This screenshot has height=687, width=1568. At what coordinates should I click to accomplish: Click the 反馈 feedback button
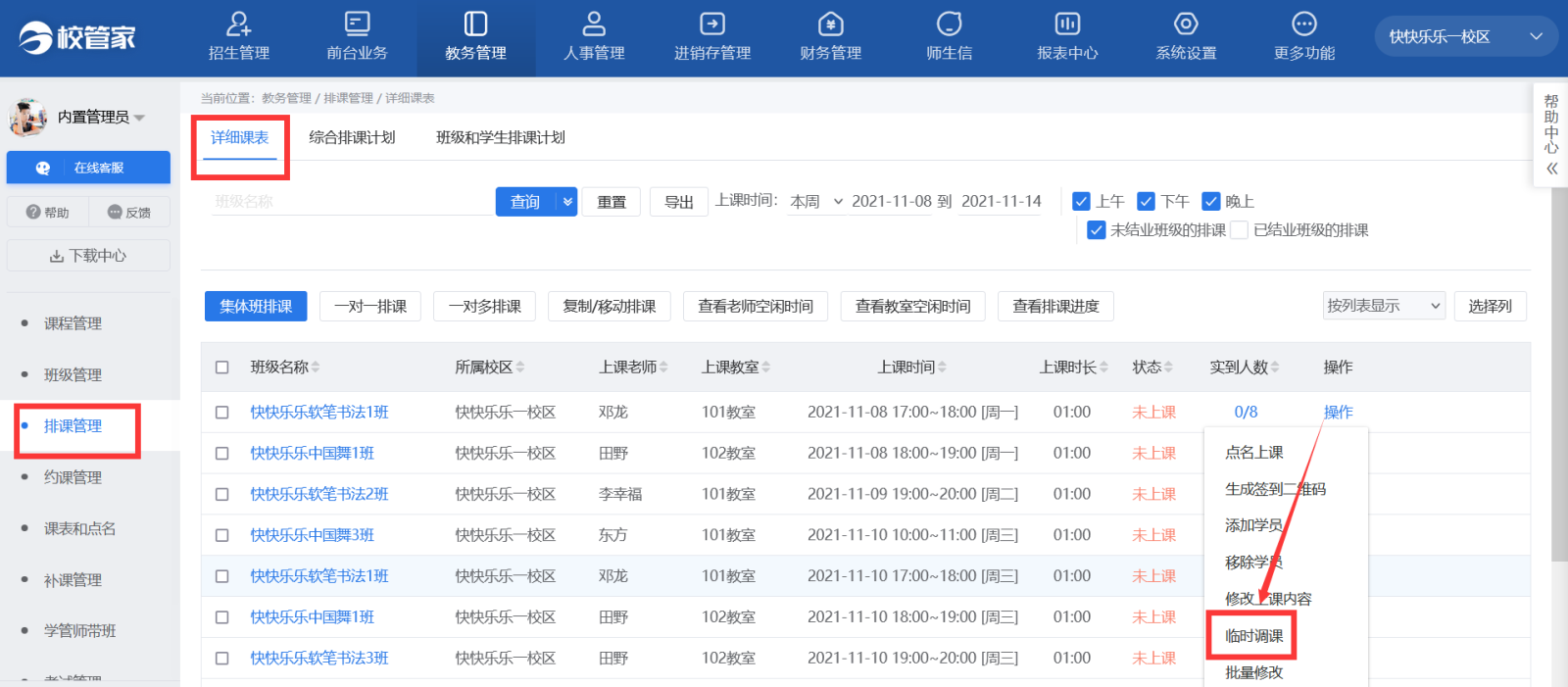(129, 212)
